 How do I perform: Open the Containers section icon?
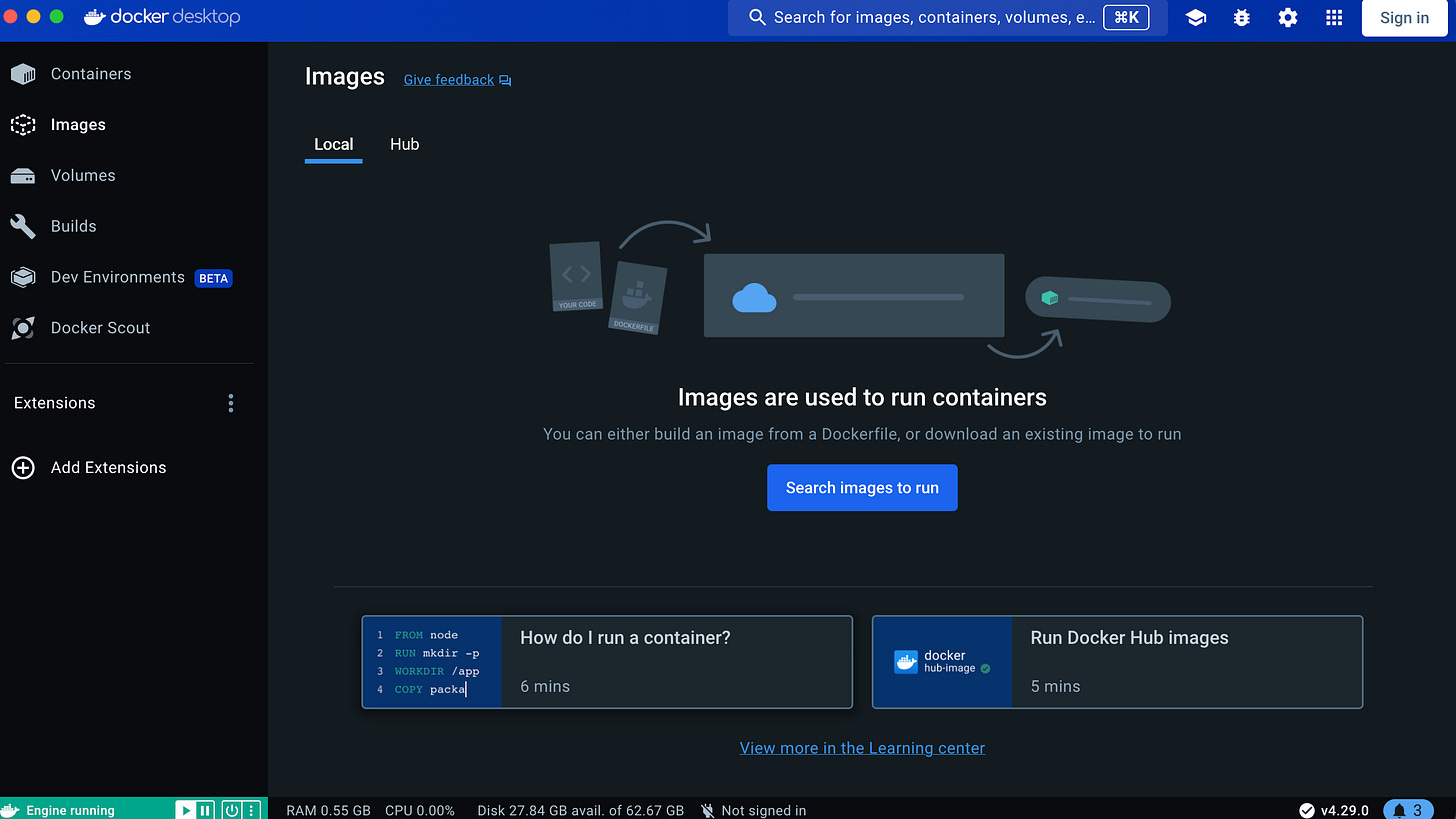[23, 74]
